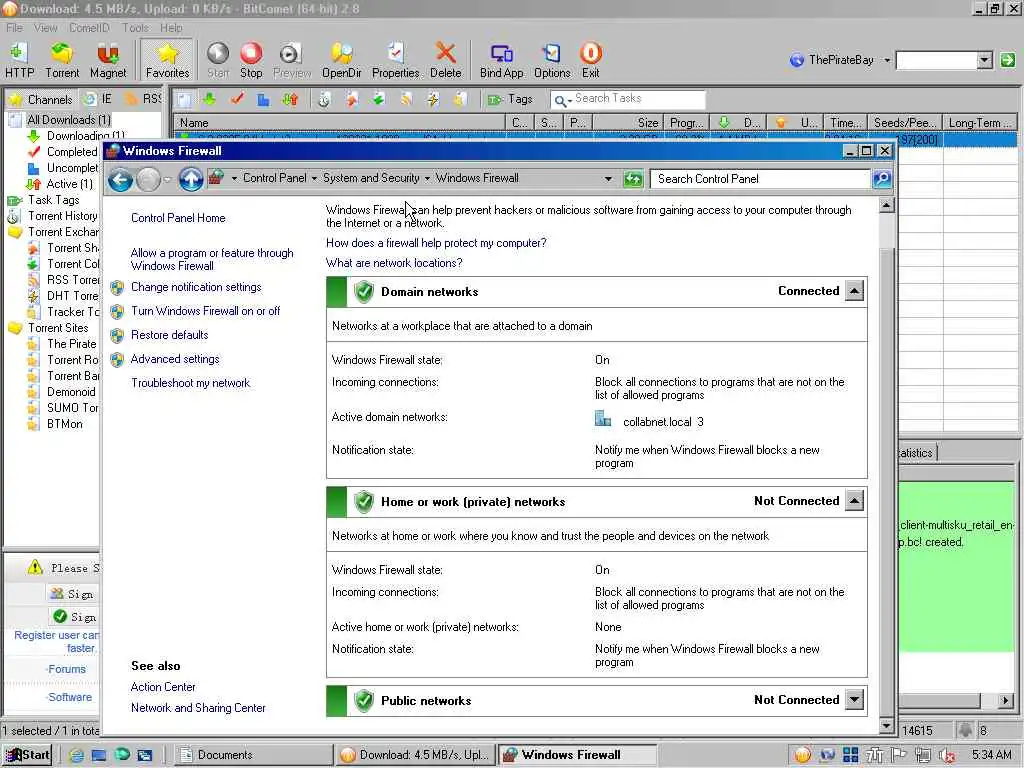The image size is (1024, 768).
Task: Click What are network locations link
Action: click(x=394, y=263)
